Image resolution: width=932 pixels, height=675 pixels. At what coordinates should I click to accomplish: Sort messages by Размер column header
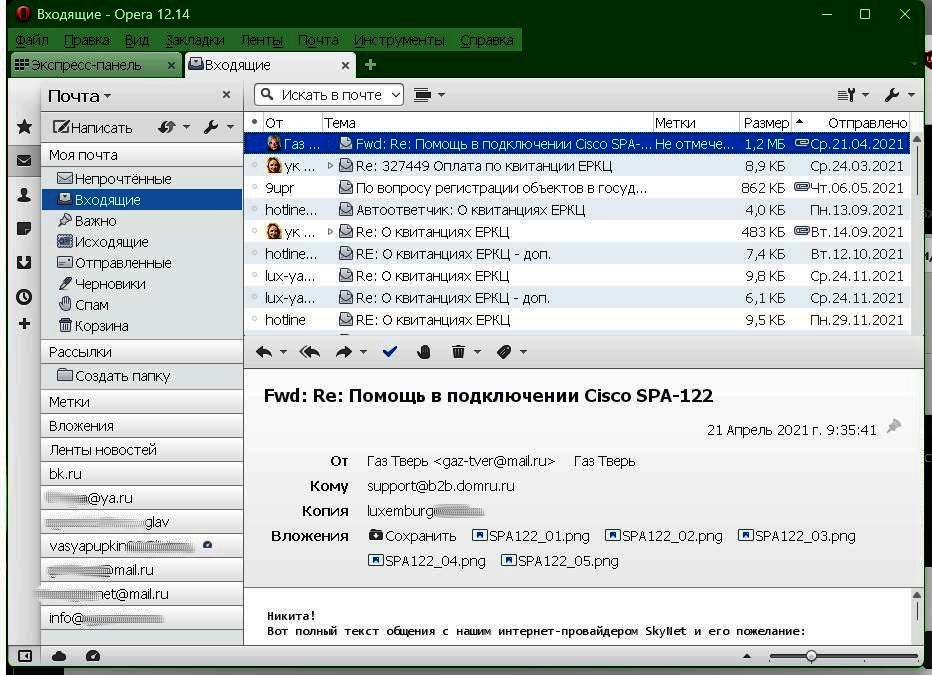pos(766,123)
